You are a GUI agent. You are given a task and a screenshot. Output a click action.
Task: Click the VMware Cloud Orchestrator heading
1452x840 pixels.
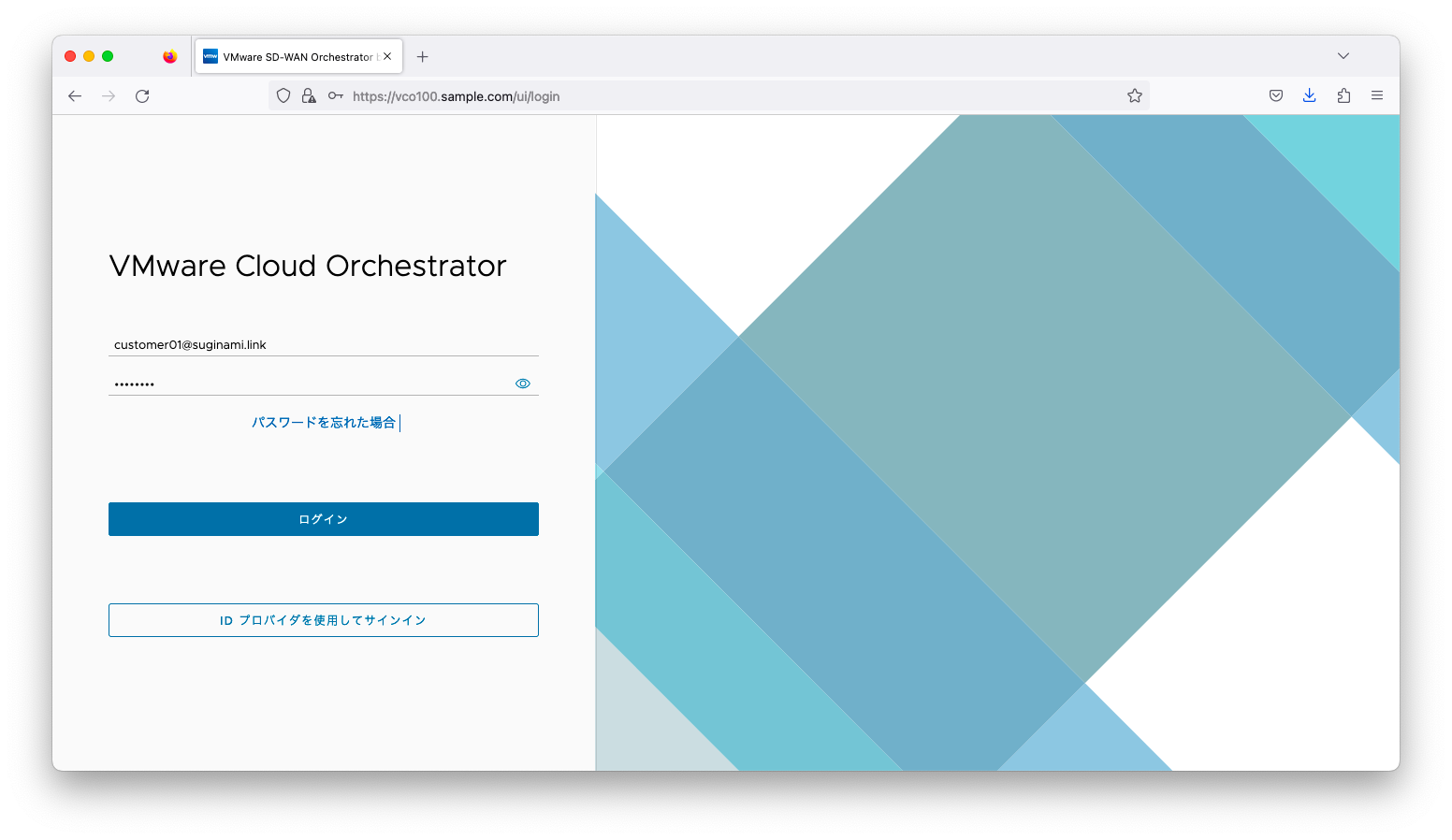point(308,266)
